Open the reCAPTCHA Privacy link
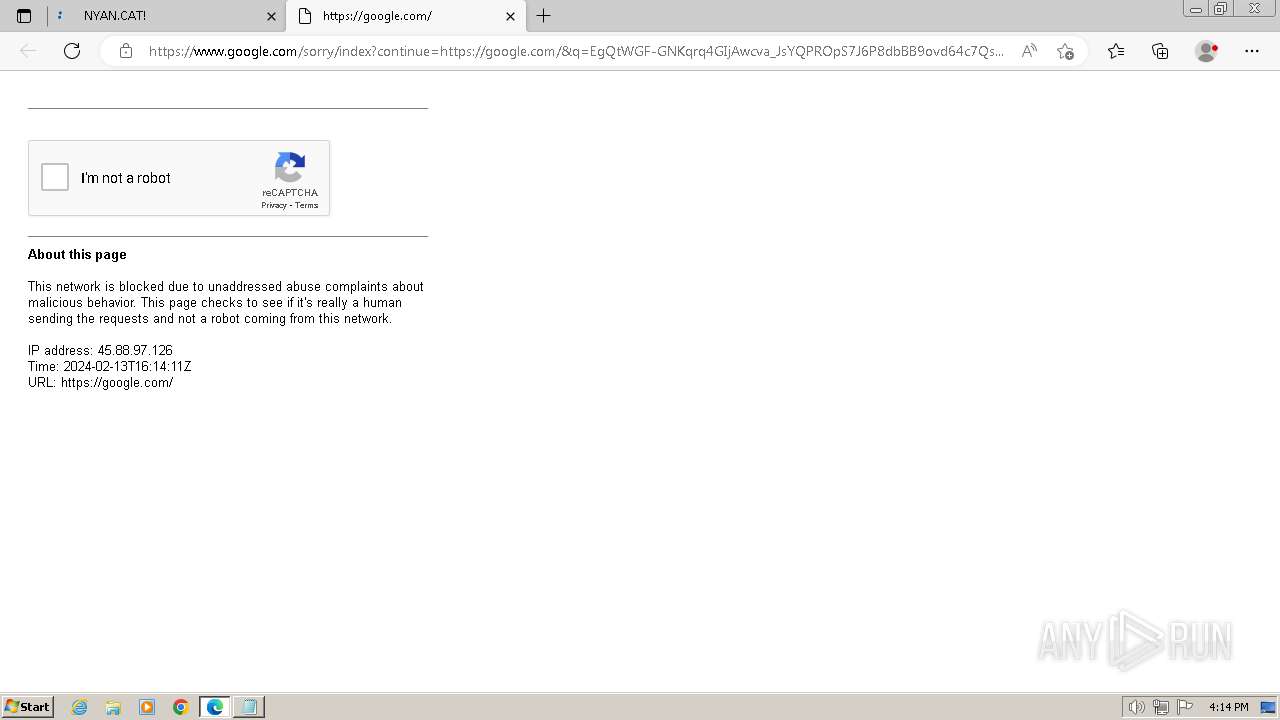 (274, 205)
